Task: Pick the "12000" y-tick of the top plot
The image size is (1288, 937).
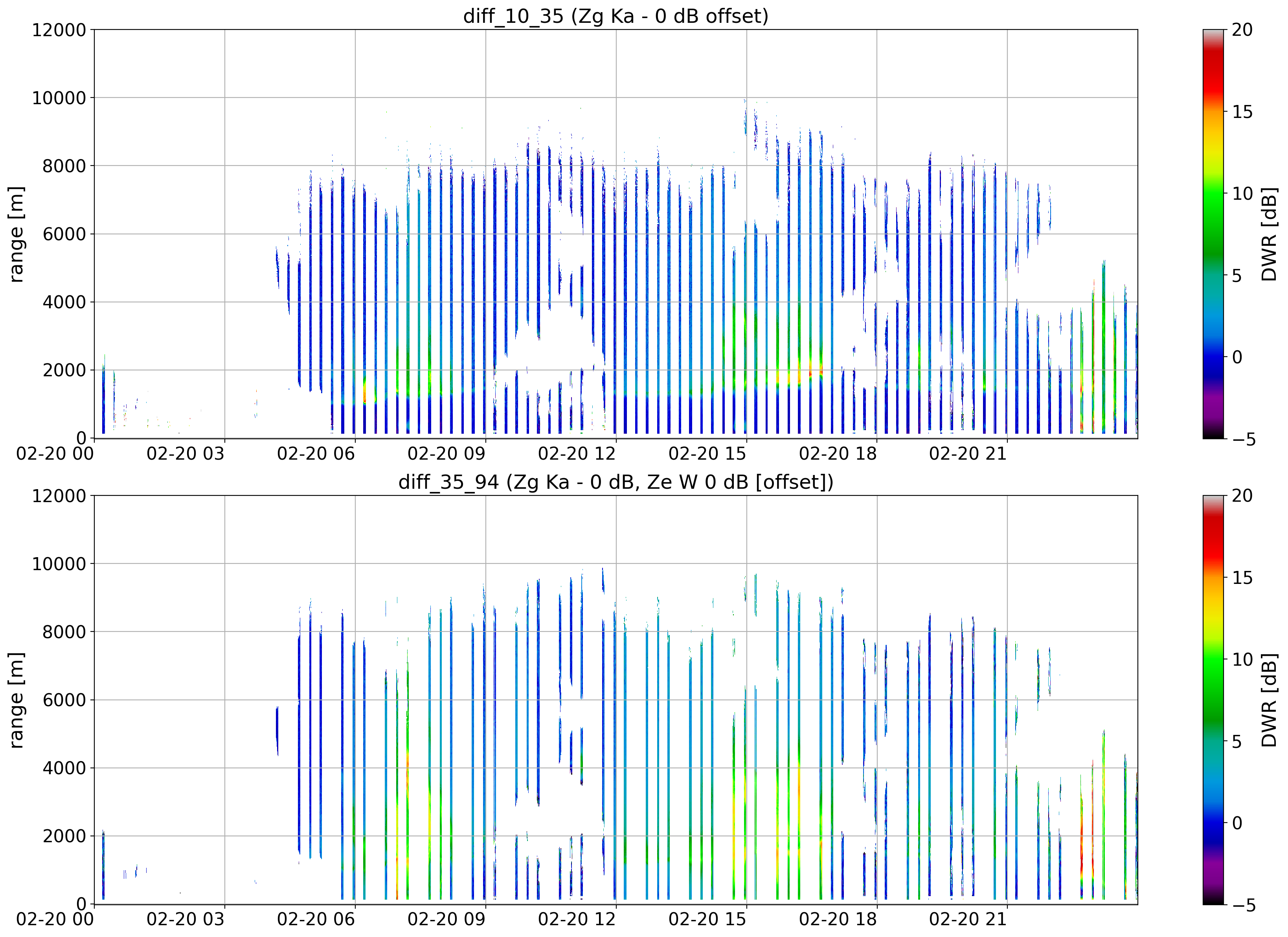Action: [x=59, y=29]
